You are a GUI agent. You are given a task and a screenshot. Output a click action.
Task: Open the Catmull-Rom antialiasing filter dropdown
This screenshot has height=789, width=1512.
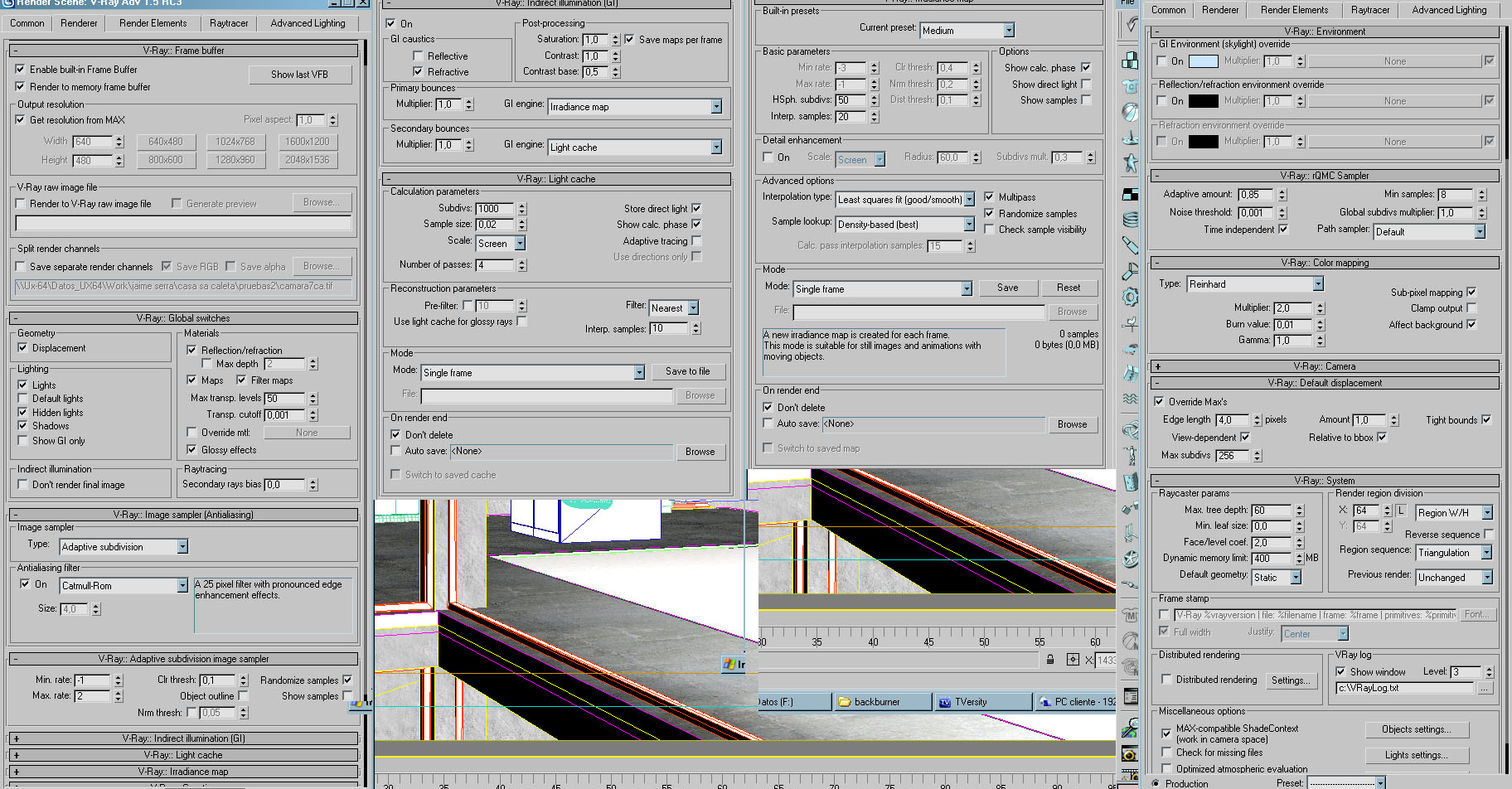pos(124,586)
